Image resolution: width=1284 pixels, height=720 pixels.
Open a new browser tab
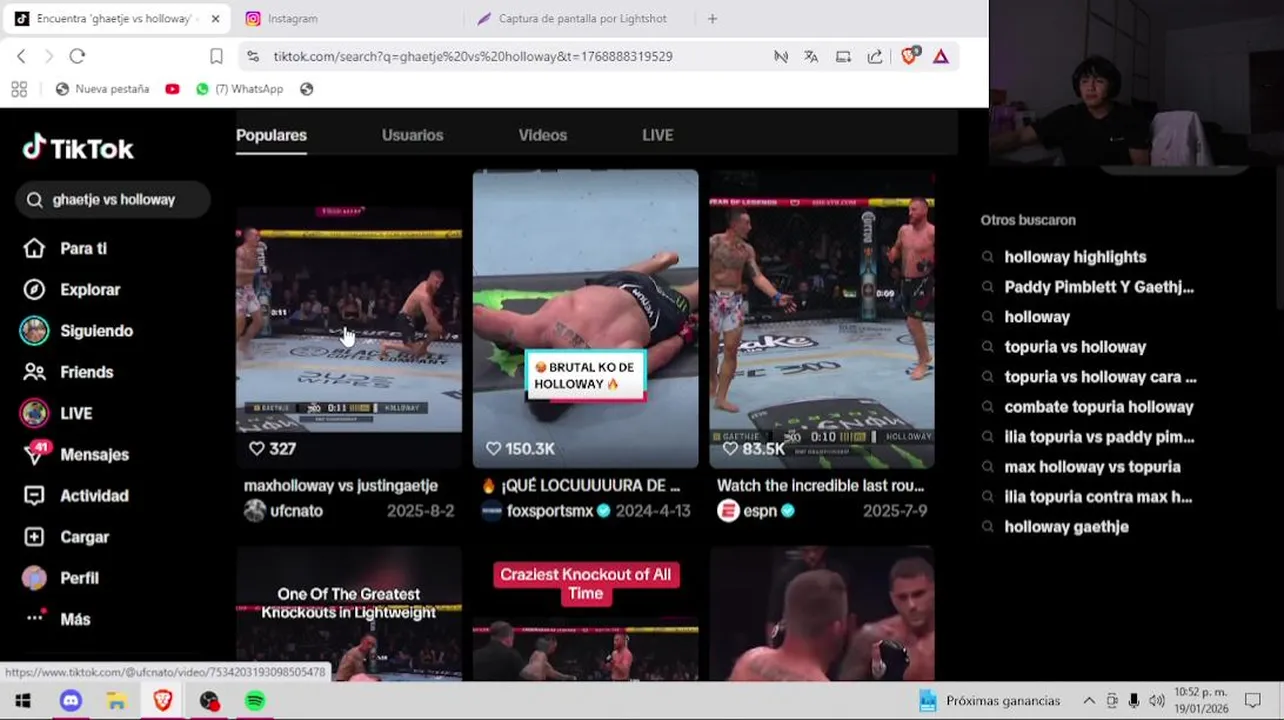[x=712, y=18]
